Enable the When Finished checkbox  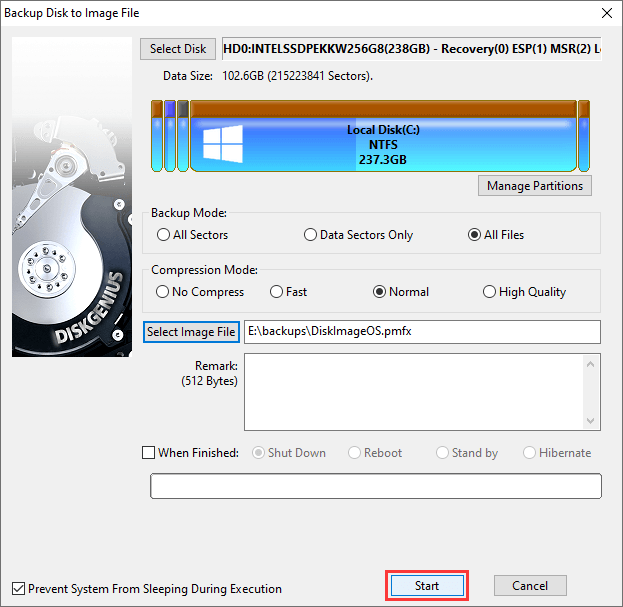[x=149, y=453]
